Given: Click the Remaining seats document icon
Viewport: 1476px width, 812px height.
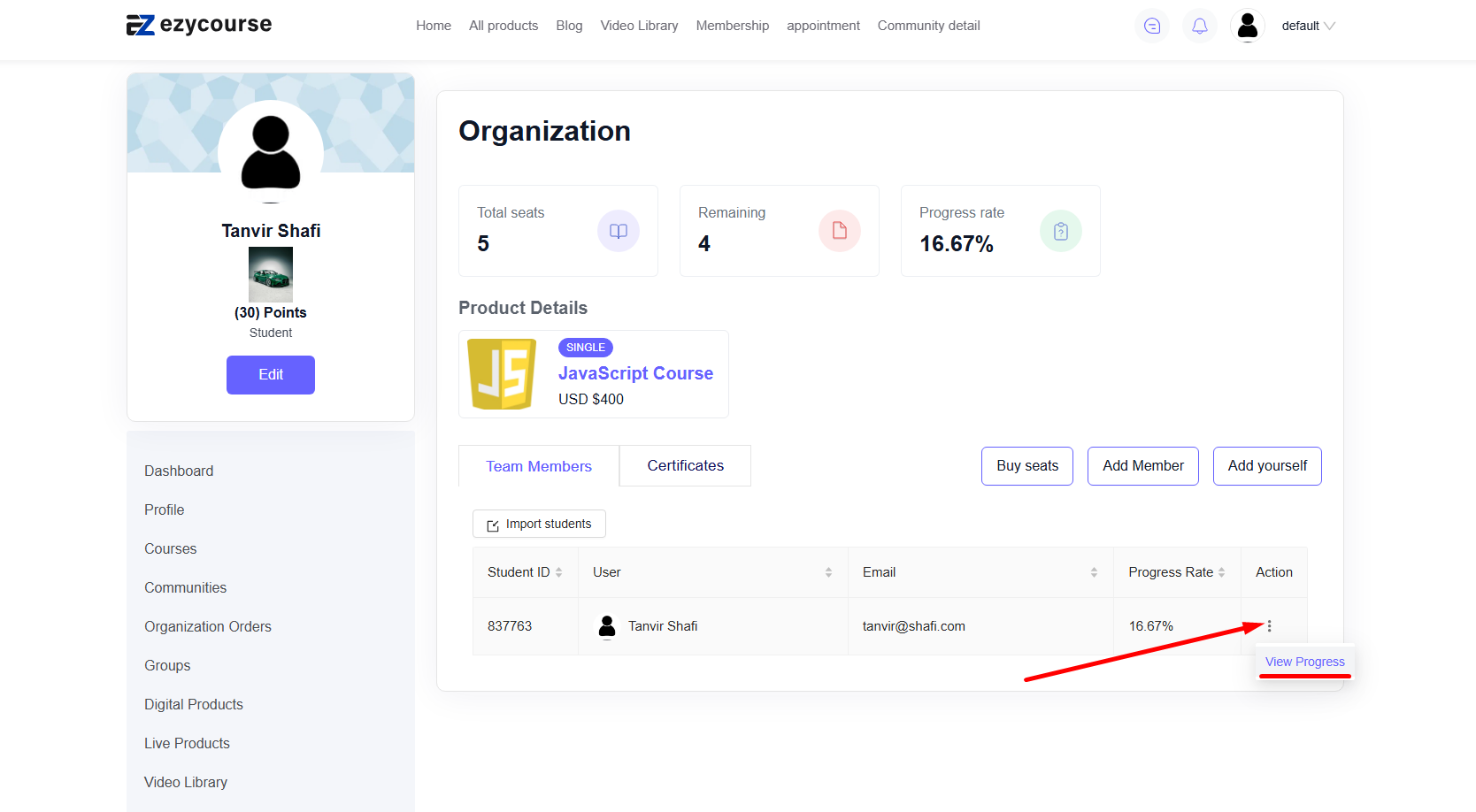Looking at the screenshot, I should pos(839,231).
